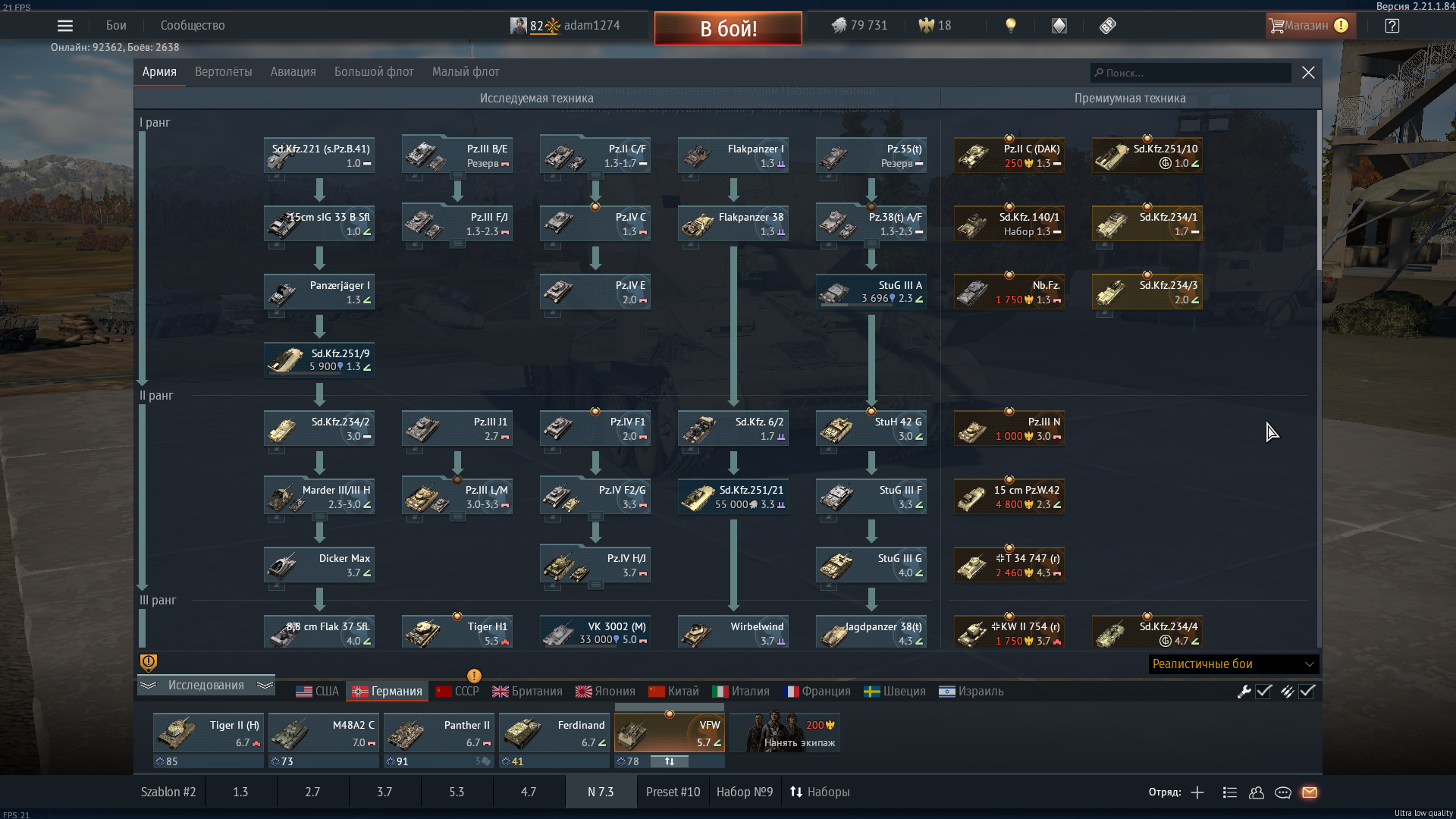Viewport: 1456px width, 819px height.
Task: Open the Магазин shop button
Action: coord(1309,26)
